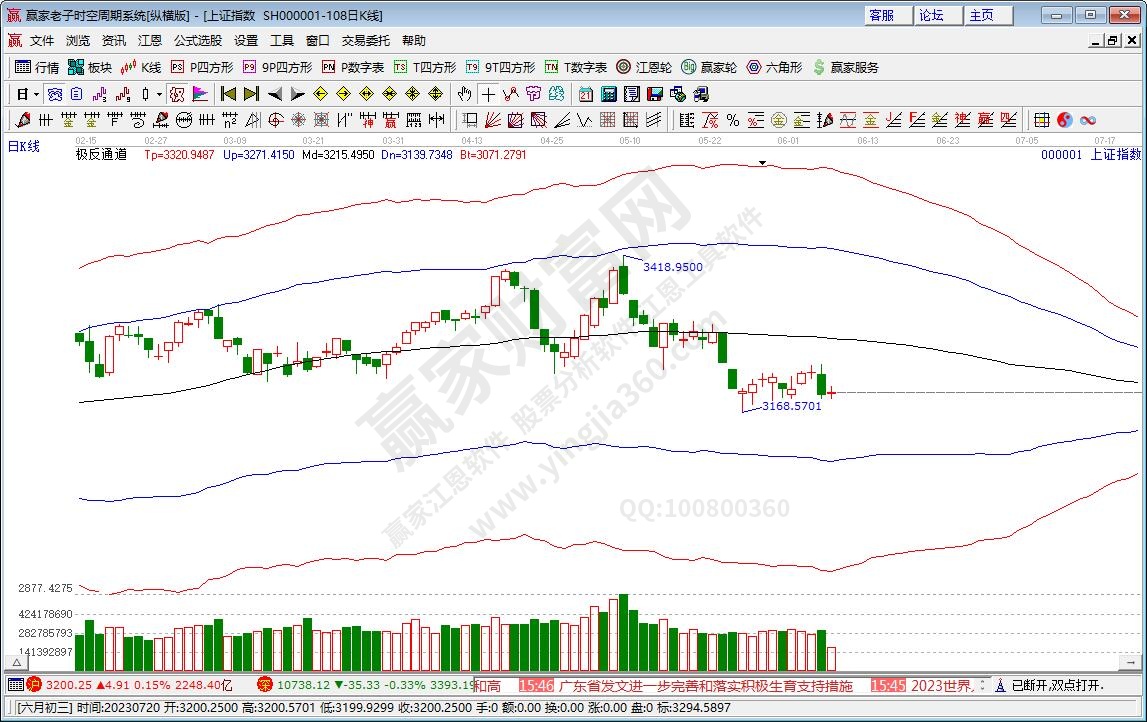1147x722 pixels.
Task: Expand the scroll-up arrow at chart bottom-left
Action: click(17, 662)
